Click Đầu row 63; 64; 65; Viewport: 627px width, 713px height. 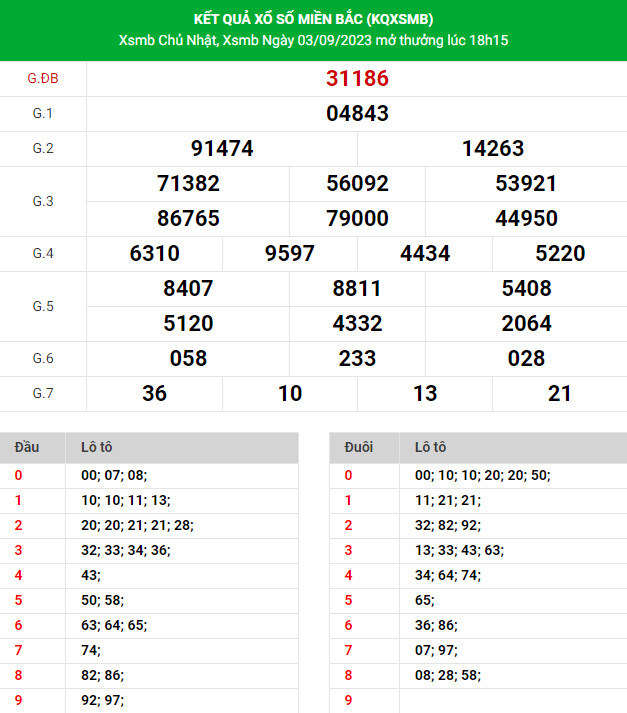[149, 626]
